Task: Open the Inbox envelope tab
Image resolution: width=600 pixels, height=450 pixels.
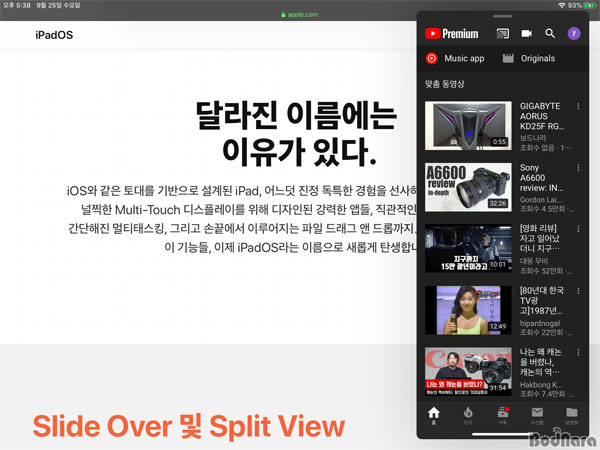Action: pyautogui.click(x=537, y=415)
